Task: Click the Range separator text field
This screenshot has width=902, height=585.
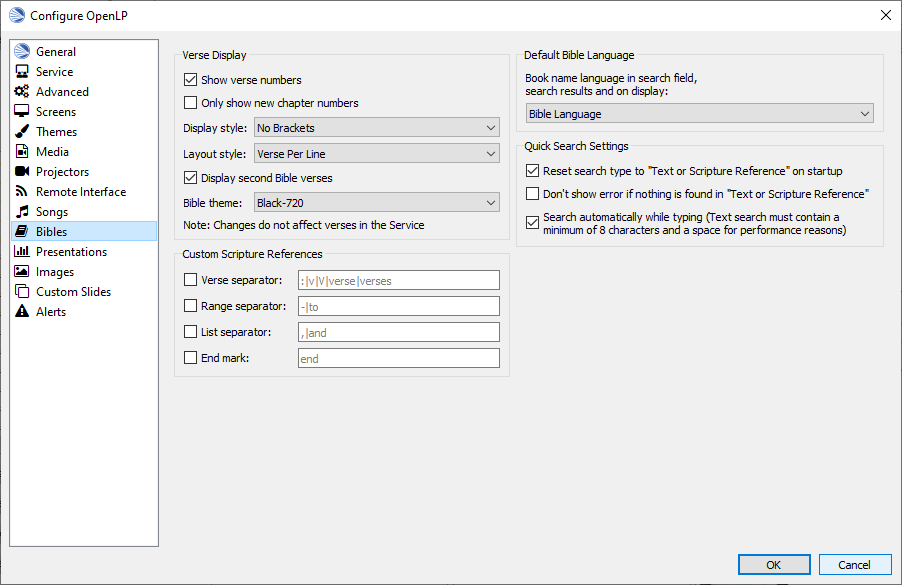Action: point(399,306)
